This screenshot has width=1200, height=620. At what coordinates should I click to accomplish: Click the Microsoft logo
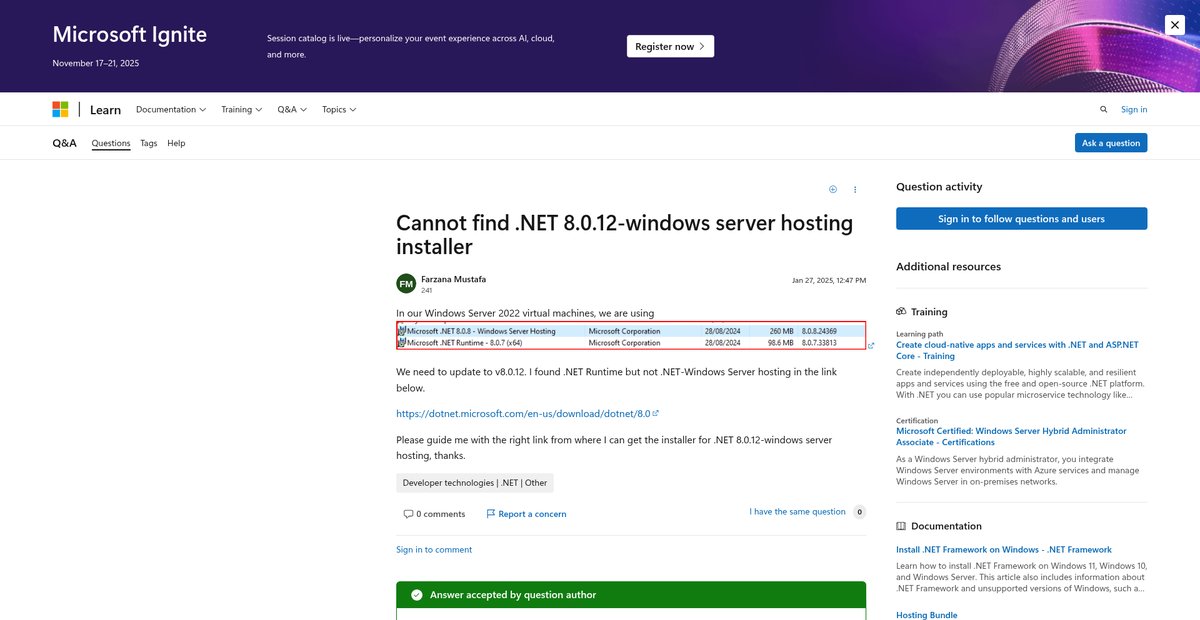coord(61,109)
